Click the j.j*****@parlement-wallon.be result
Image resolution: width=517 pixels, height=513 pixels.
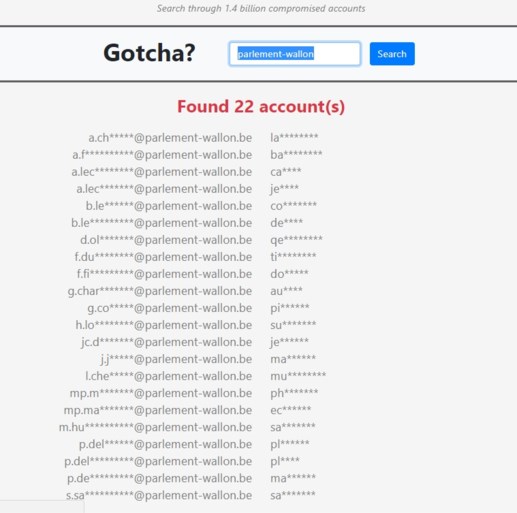click(176, 359)
